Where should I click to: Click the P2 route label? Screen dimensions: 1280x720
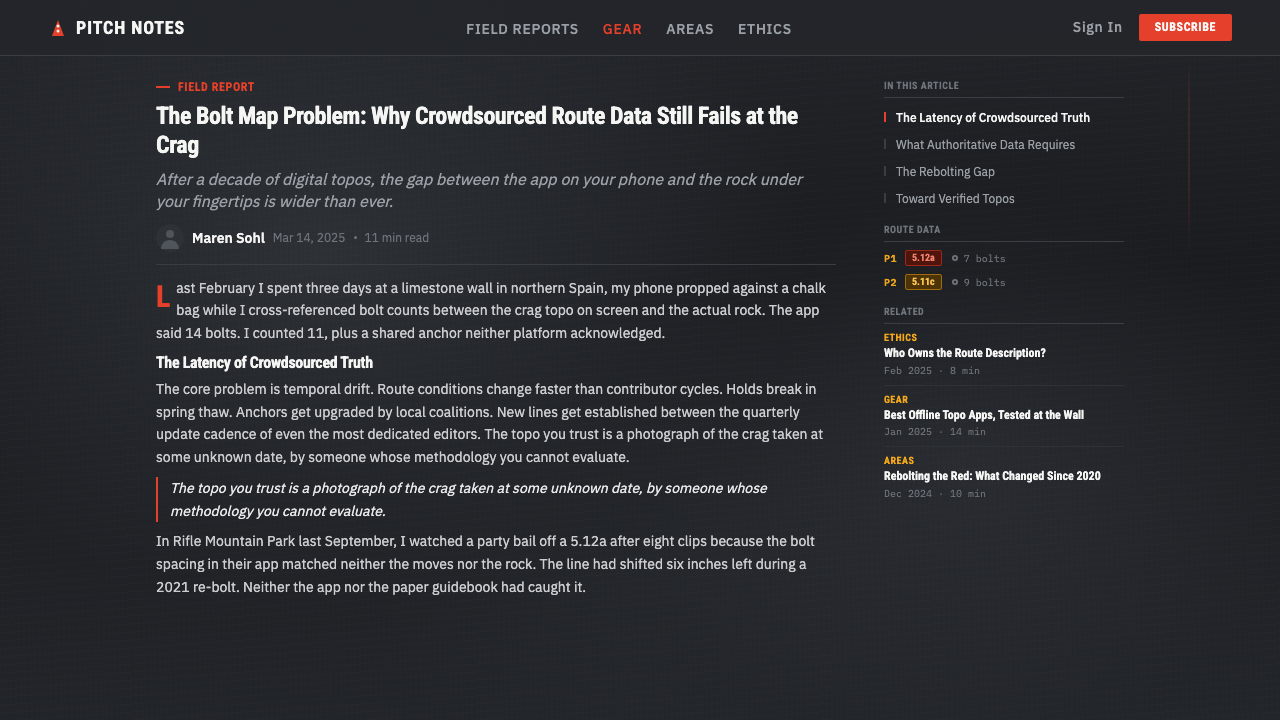890,282
